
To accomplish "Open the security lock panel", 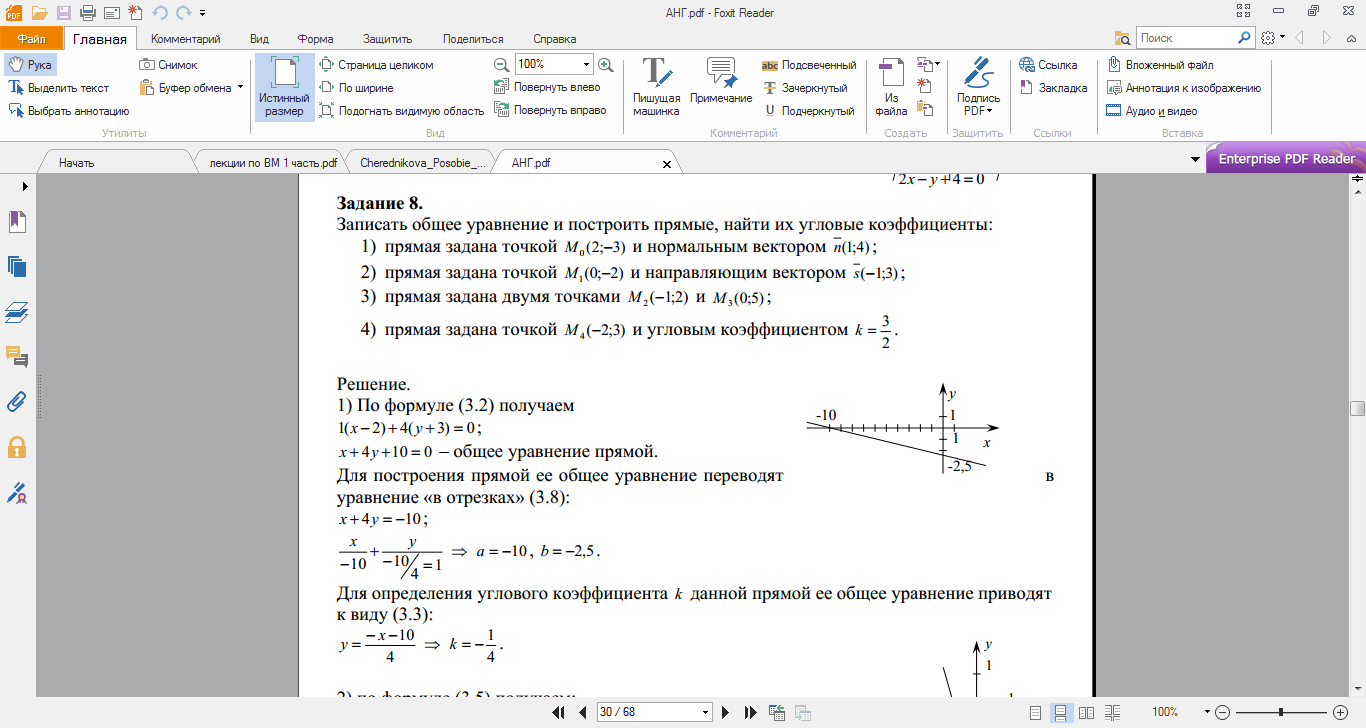I will pos(17,447).
